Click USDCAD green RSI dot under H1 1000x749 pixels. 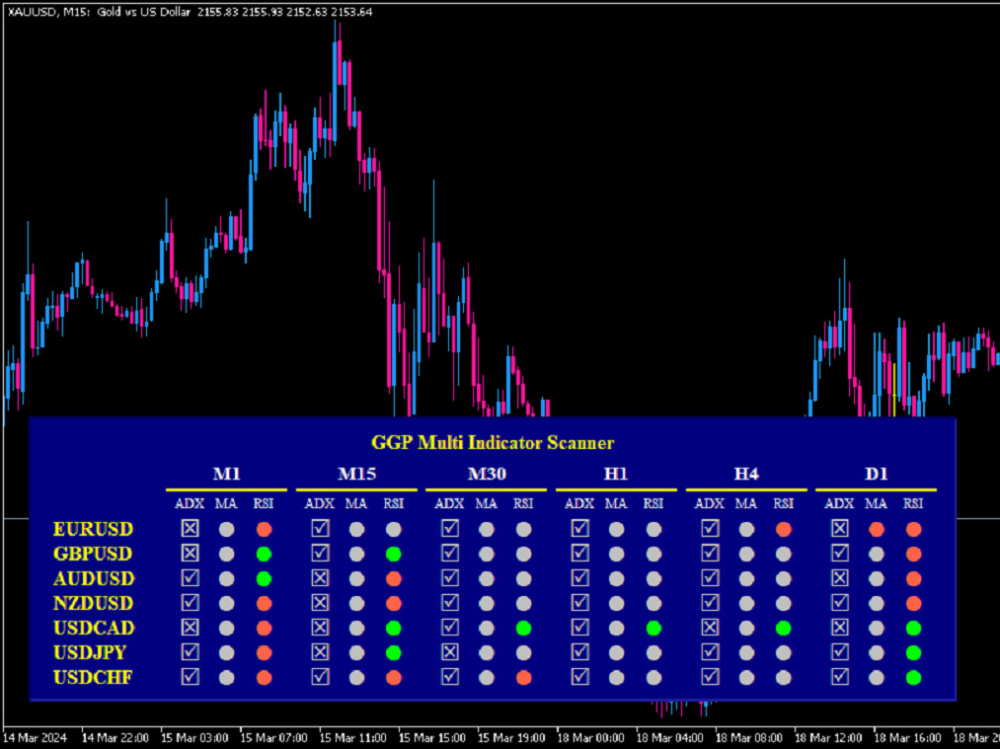point(654,628)
